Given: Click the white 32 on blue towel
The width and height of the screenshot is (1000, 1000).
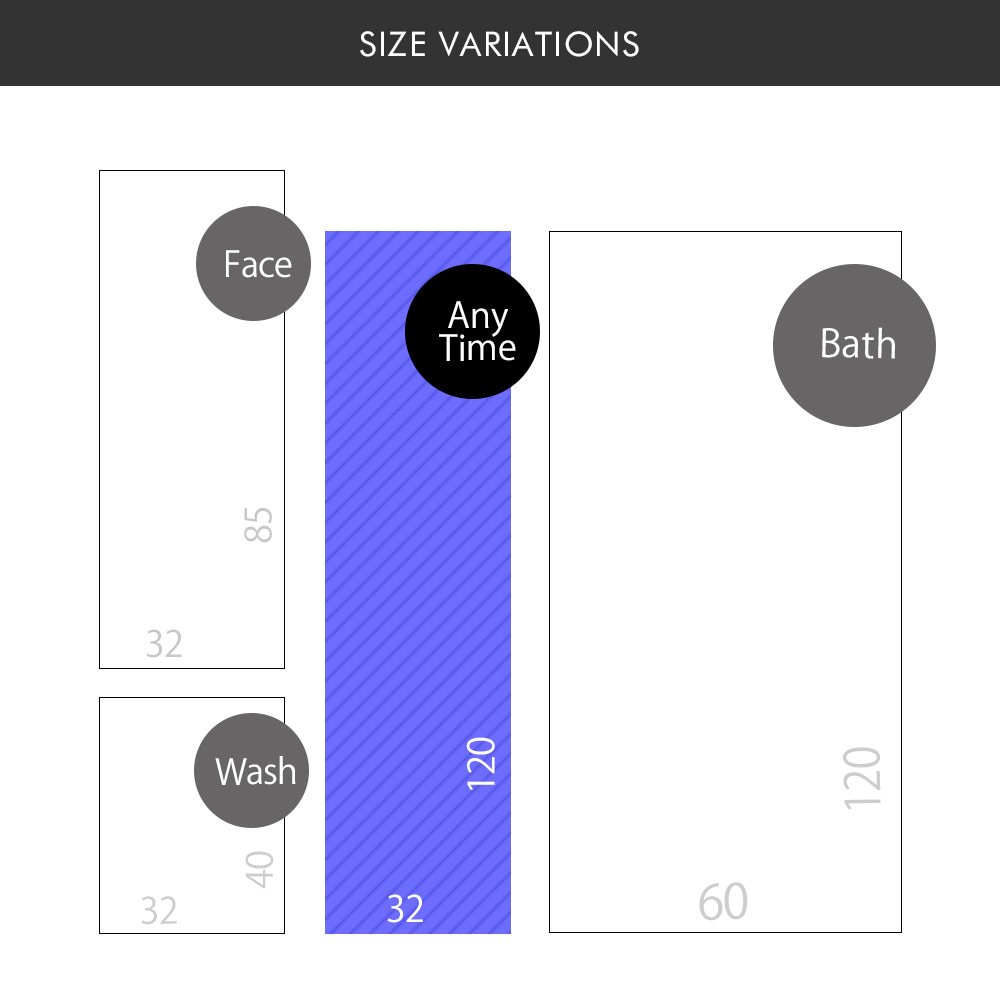Looking at the screenshot, I should point(405,909).
